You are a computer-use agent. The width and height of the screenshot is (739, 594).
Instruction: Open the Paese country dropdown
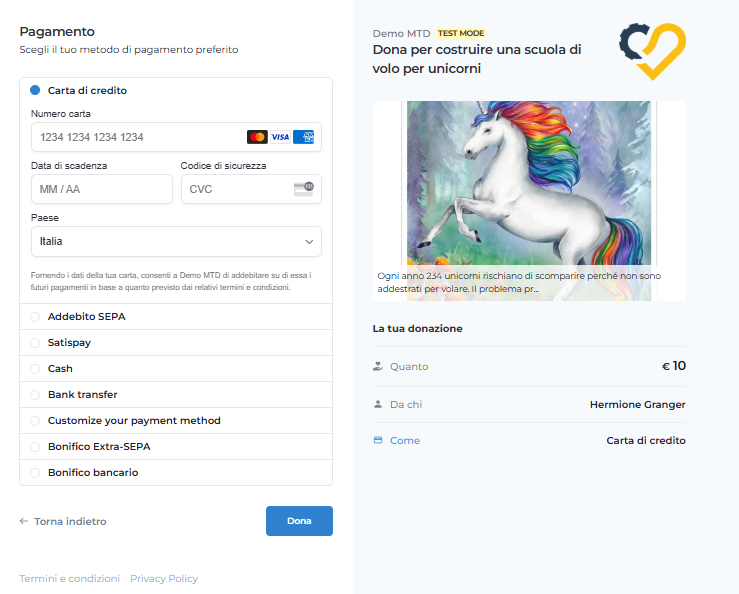point(176,241)
